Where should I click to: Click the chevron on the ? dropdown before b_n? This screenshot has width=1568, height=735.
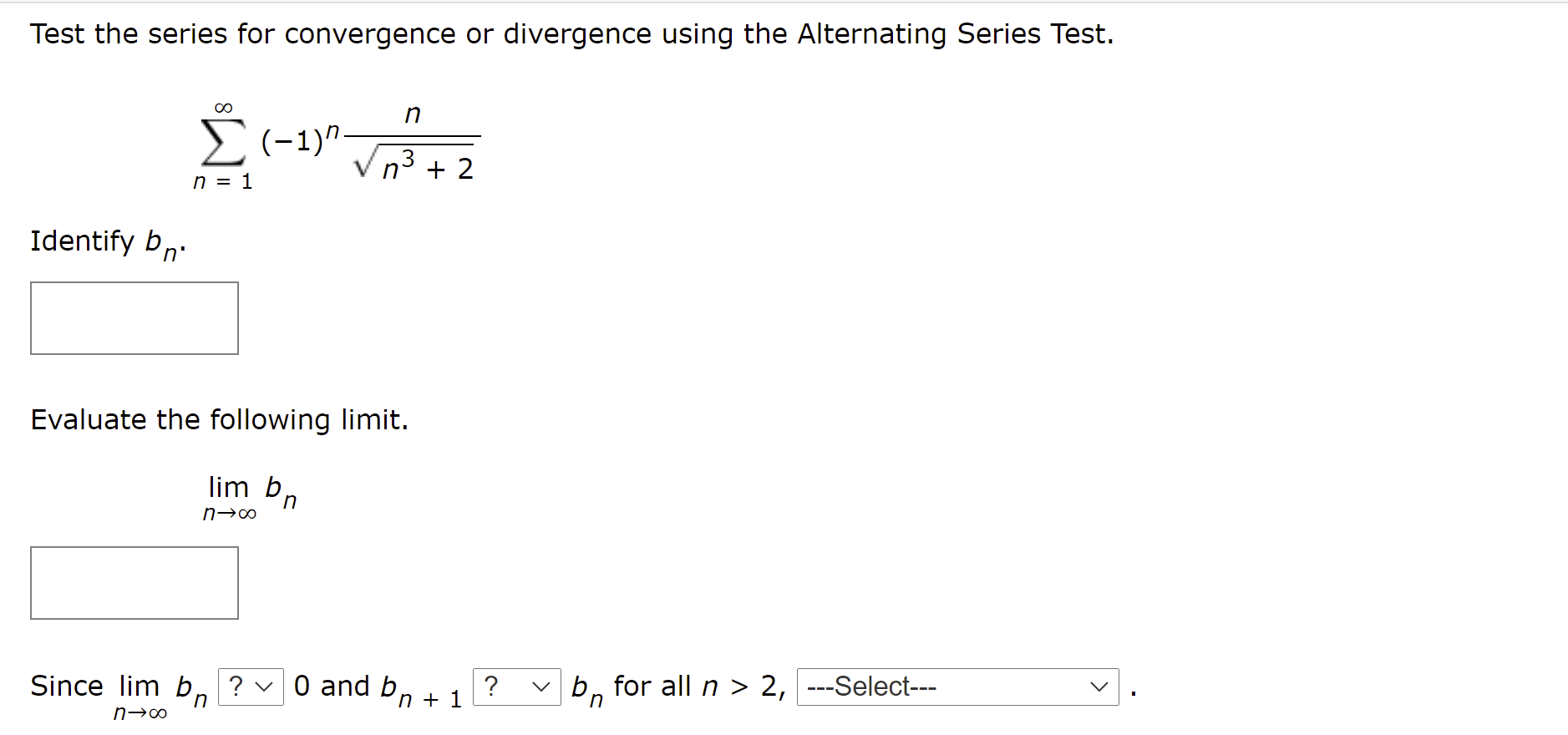[541, 687]
